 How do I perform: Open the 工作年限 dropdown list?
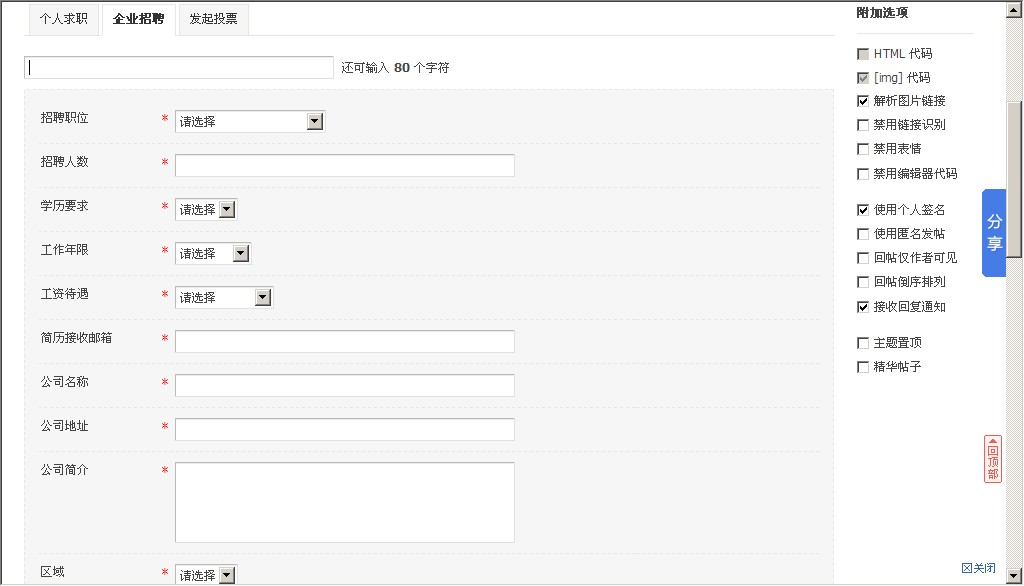pyautogui.click(x=213, y=253)
